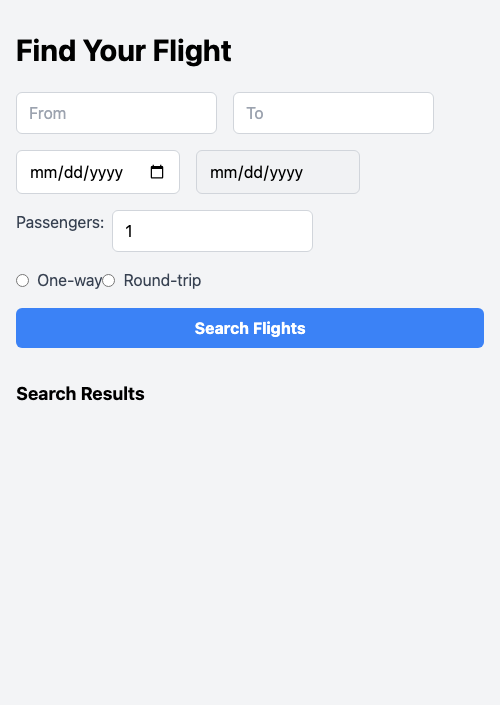The image size is (500, 705).
Task: Open the departure date calendar picker icon
Action: click(x=157, y=172)
